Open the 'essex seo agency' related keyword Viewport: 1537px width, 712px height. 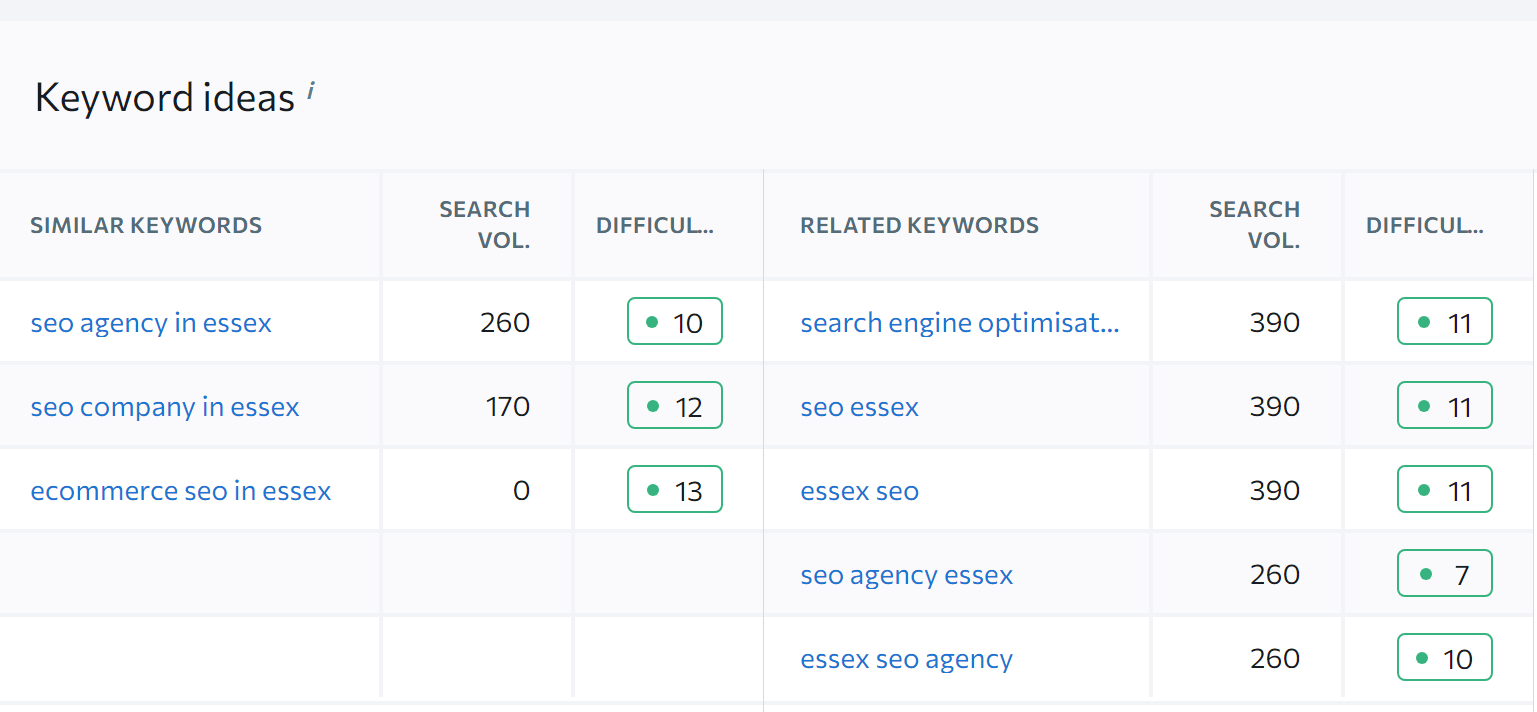coord(907,659)
